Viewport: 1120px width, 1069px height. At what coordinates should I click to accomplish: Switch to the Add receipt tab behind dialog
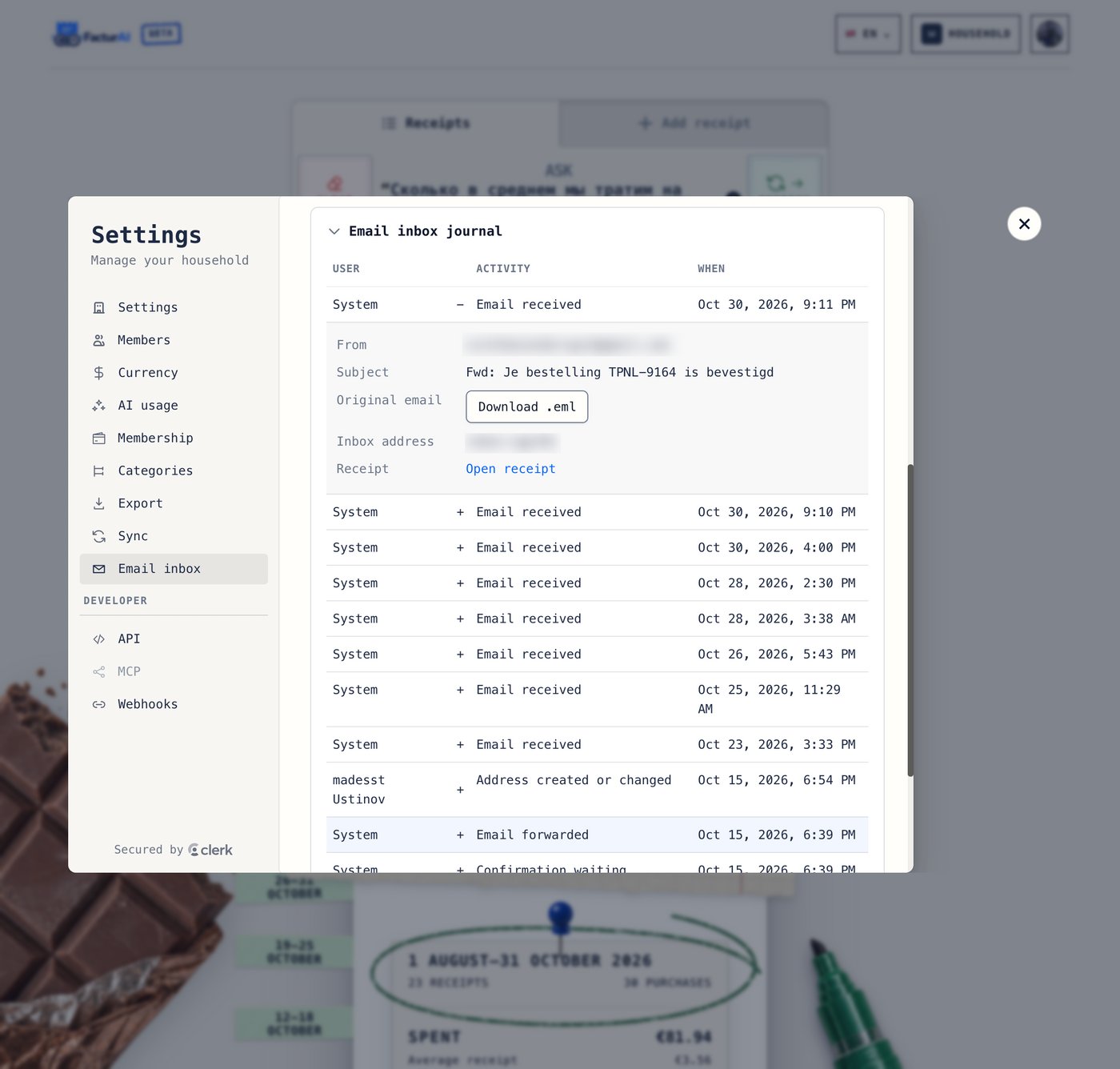694,123
